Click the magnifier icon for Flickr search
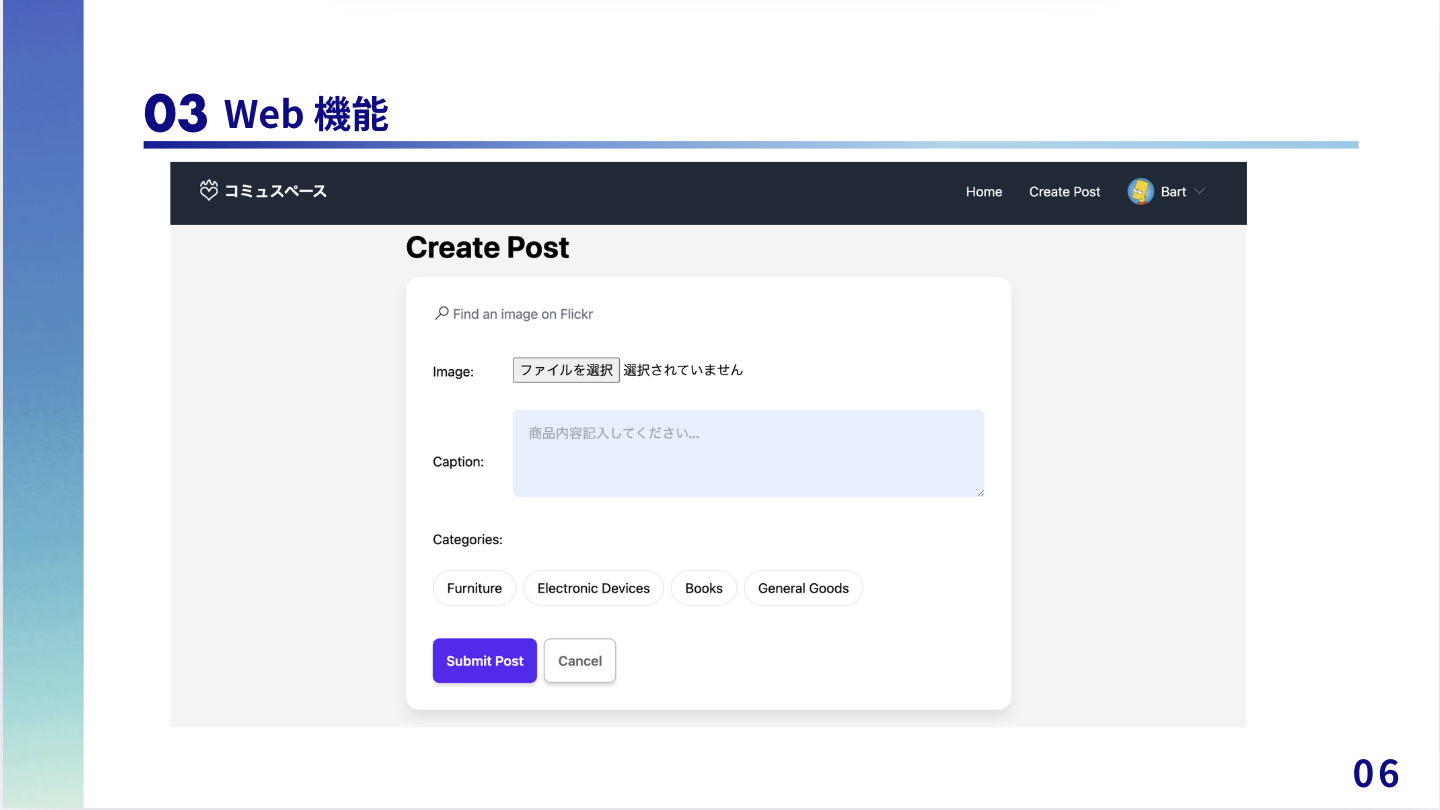Screen dimensions: 1440x810 click(x=441, y=314)
